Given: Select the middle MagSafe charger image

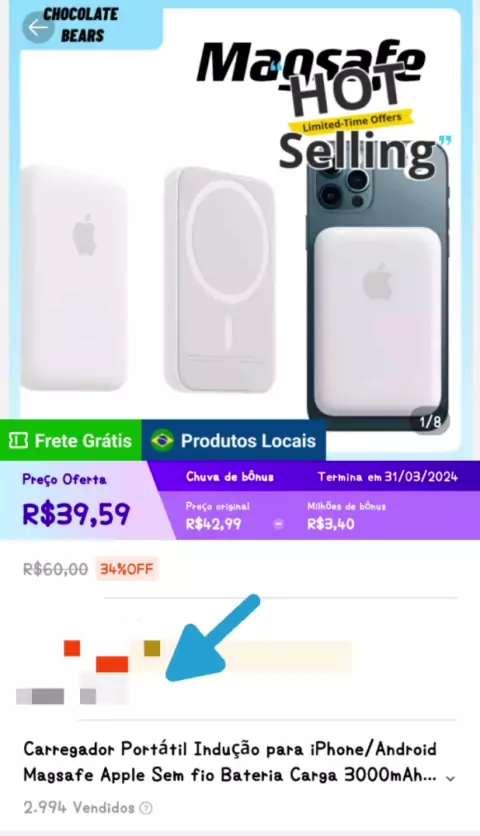Looking at the screenshot, I should coord(223,279).
